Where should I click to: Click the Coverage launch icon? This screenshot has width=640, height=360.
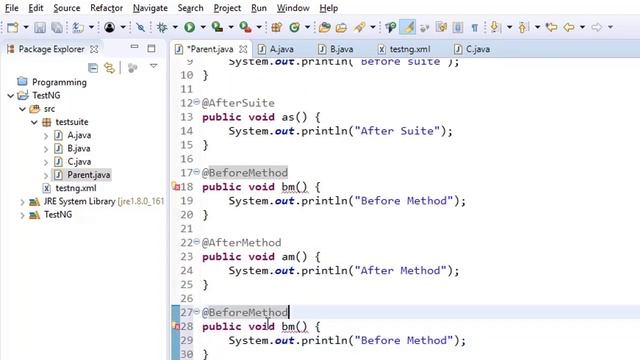pos(217,27)
